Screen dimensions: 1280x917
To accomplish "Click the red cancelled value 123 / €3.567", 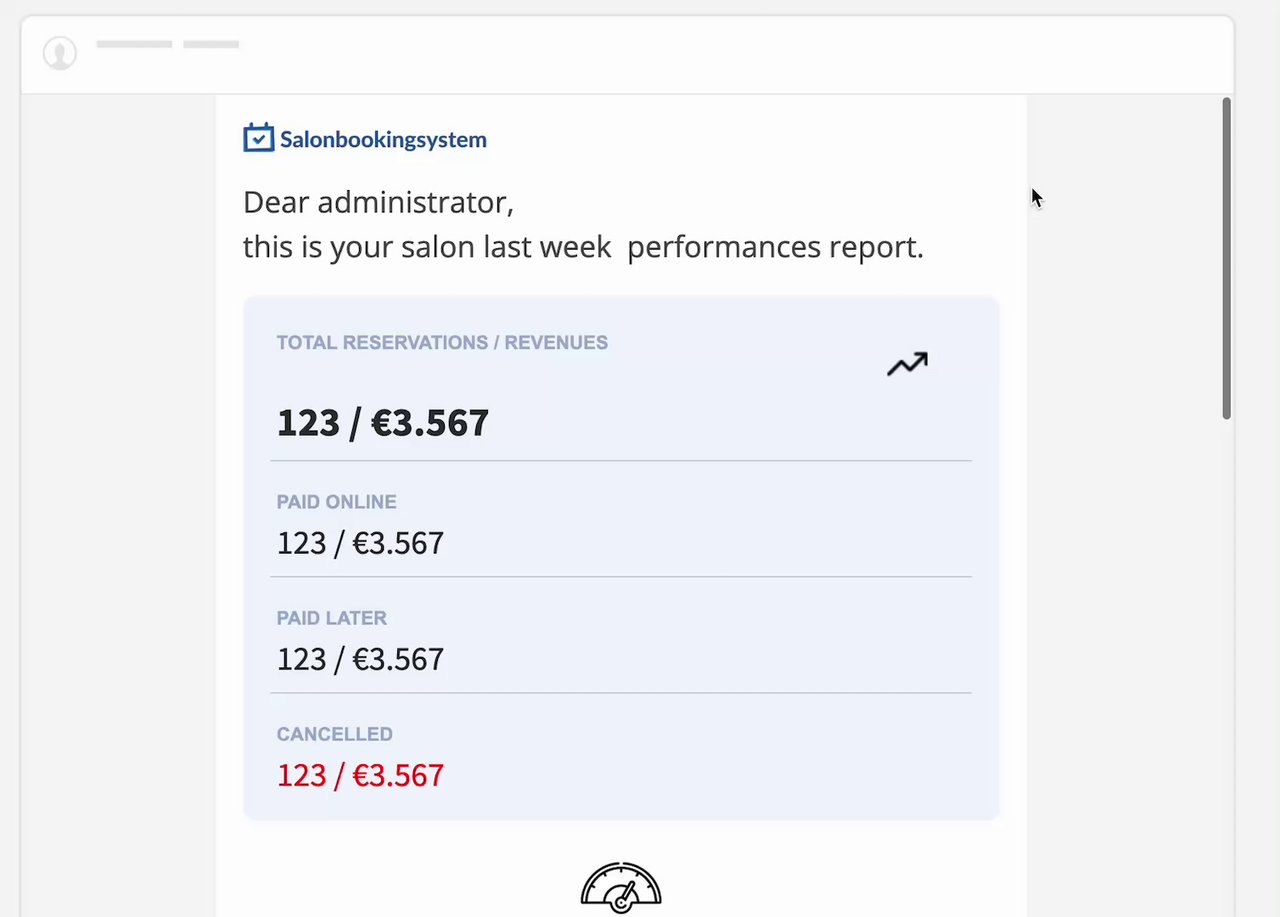I will [360, 775].
